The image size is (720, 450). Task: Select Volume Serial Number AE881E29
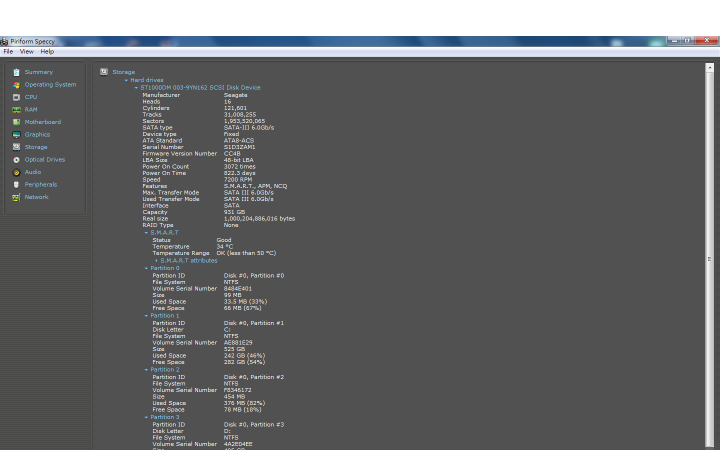pyautogui.click(x=238, y=343)
